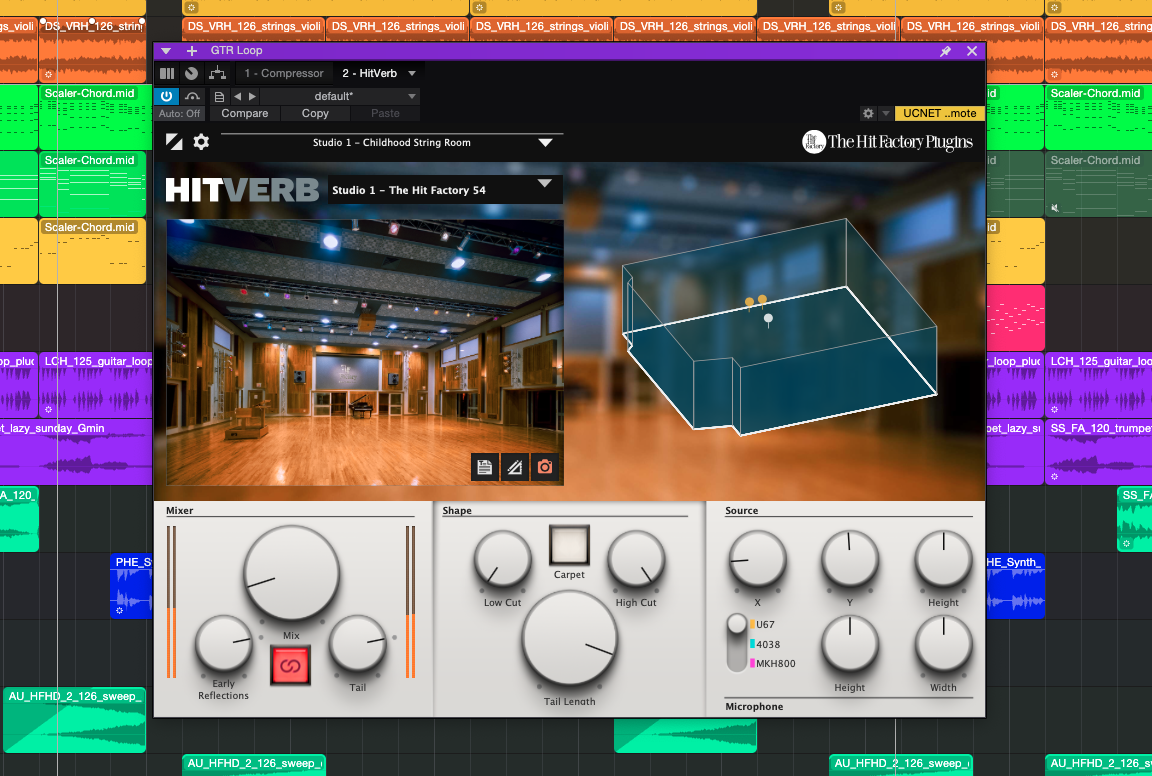The image size is (1152, 776).
Task: Switch to the 2 - HitVerb tab
Action: tap(370, 73)
